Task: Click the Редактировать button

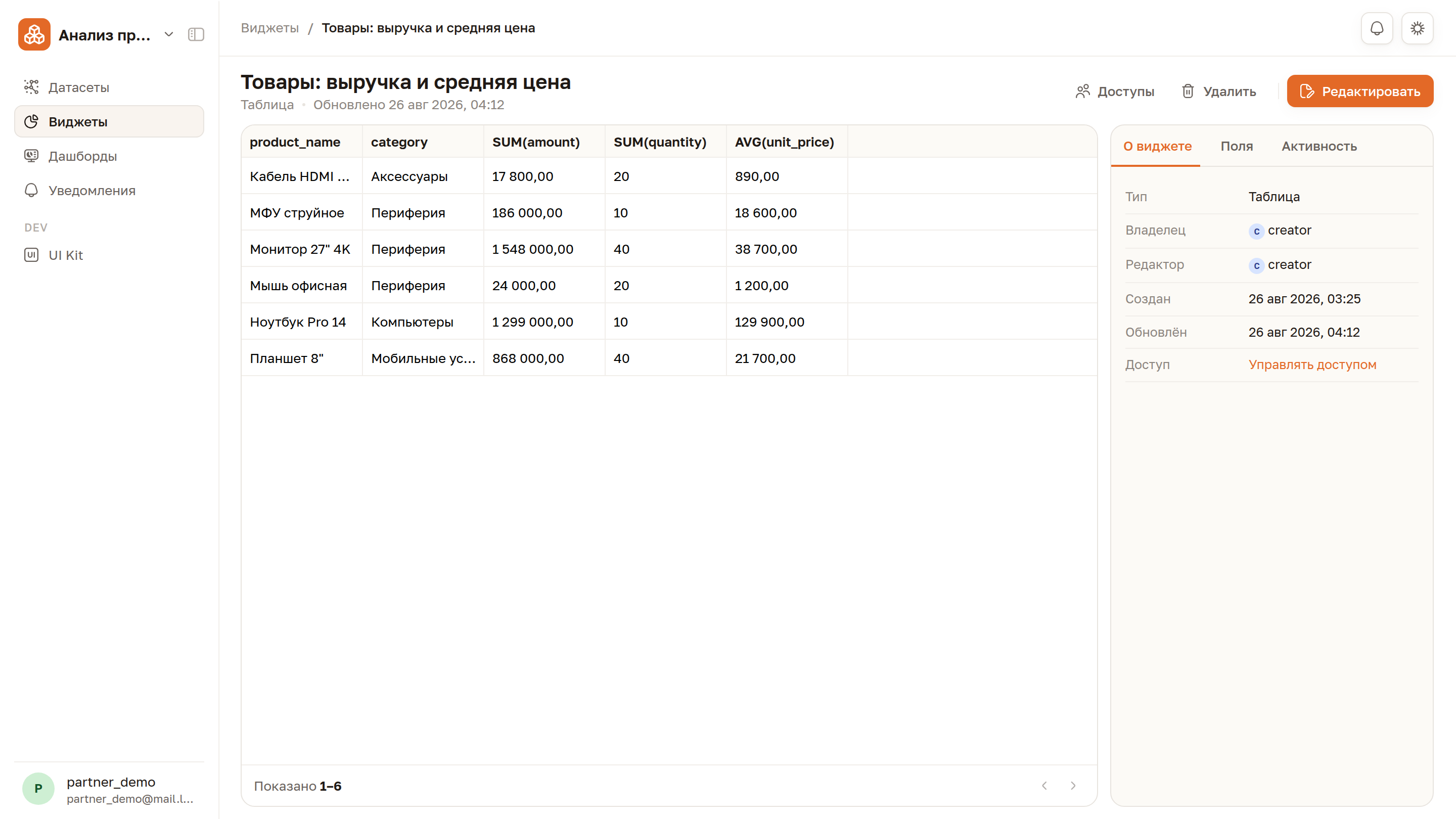Action: pos(1360,91)
